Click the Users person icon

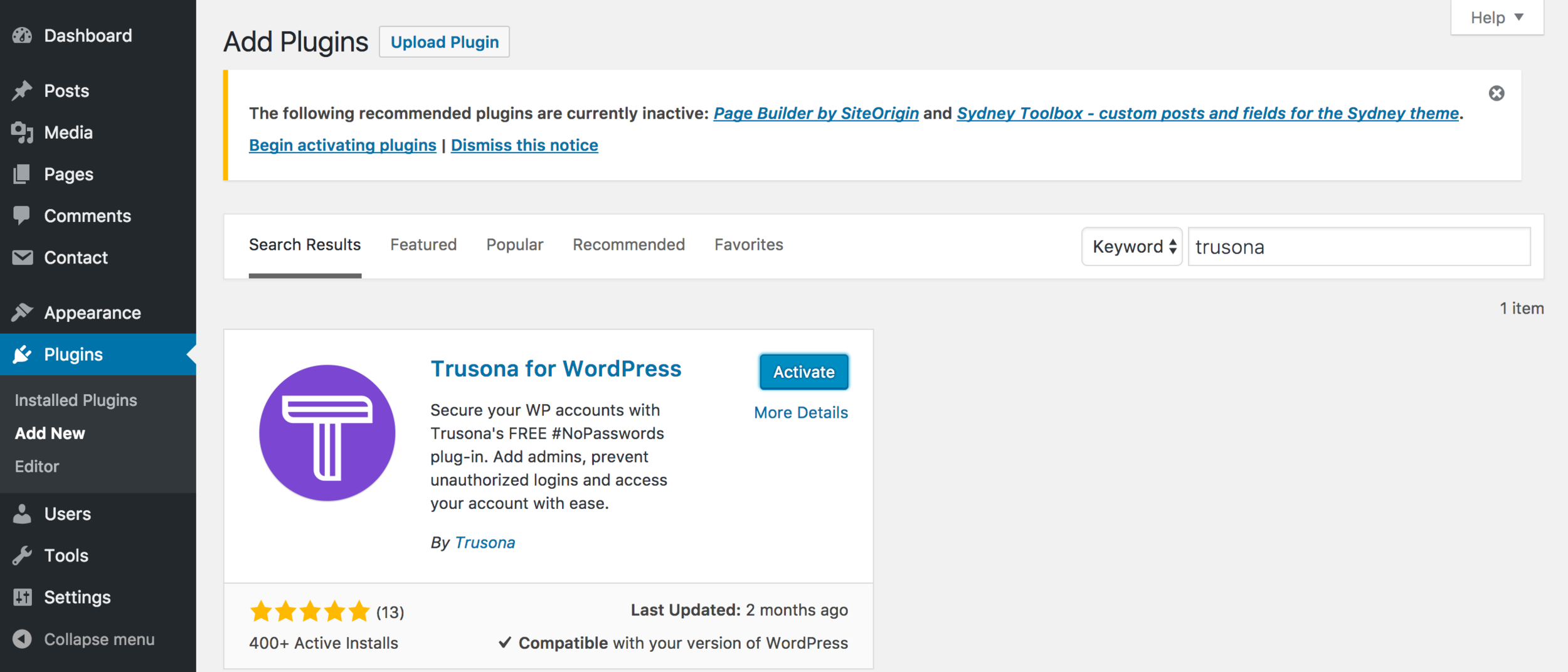(22, 514)
